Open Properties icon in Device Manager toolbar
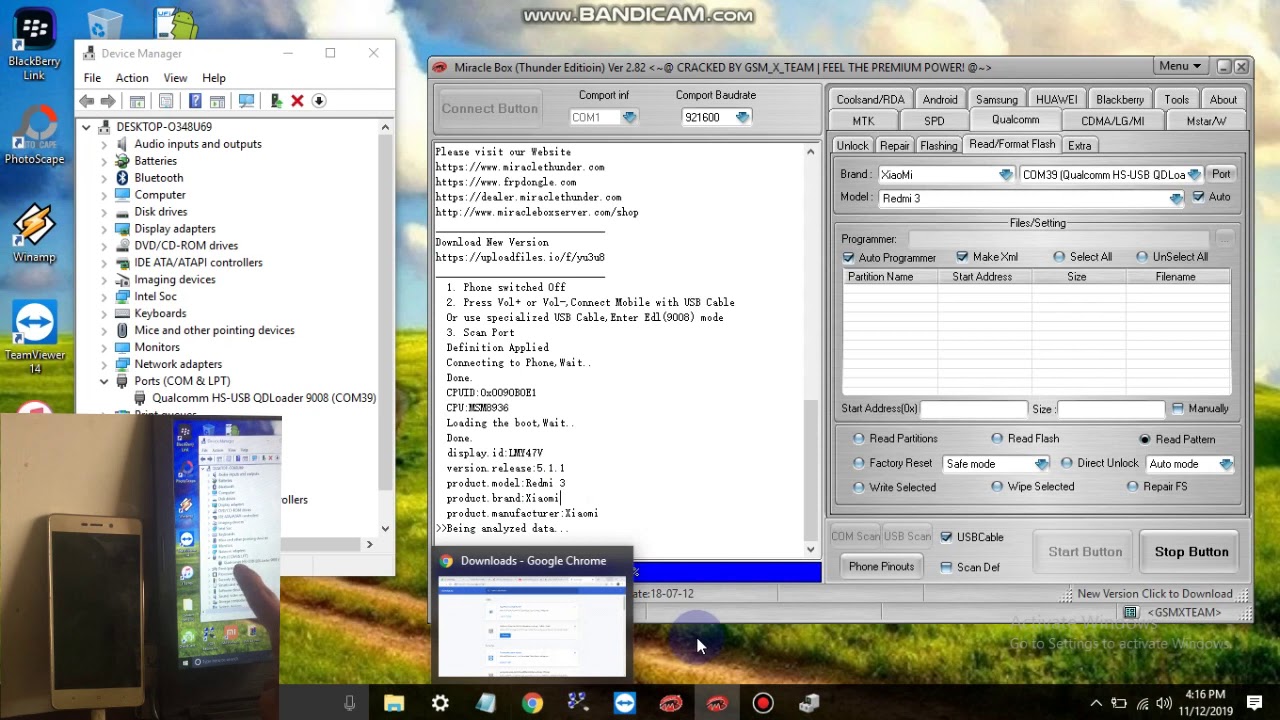The height and width of the screenshot is (720, 1280). pos(166,101)
